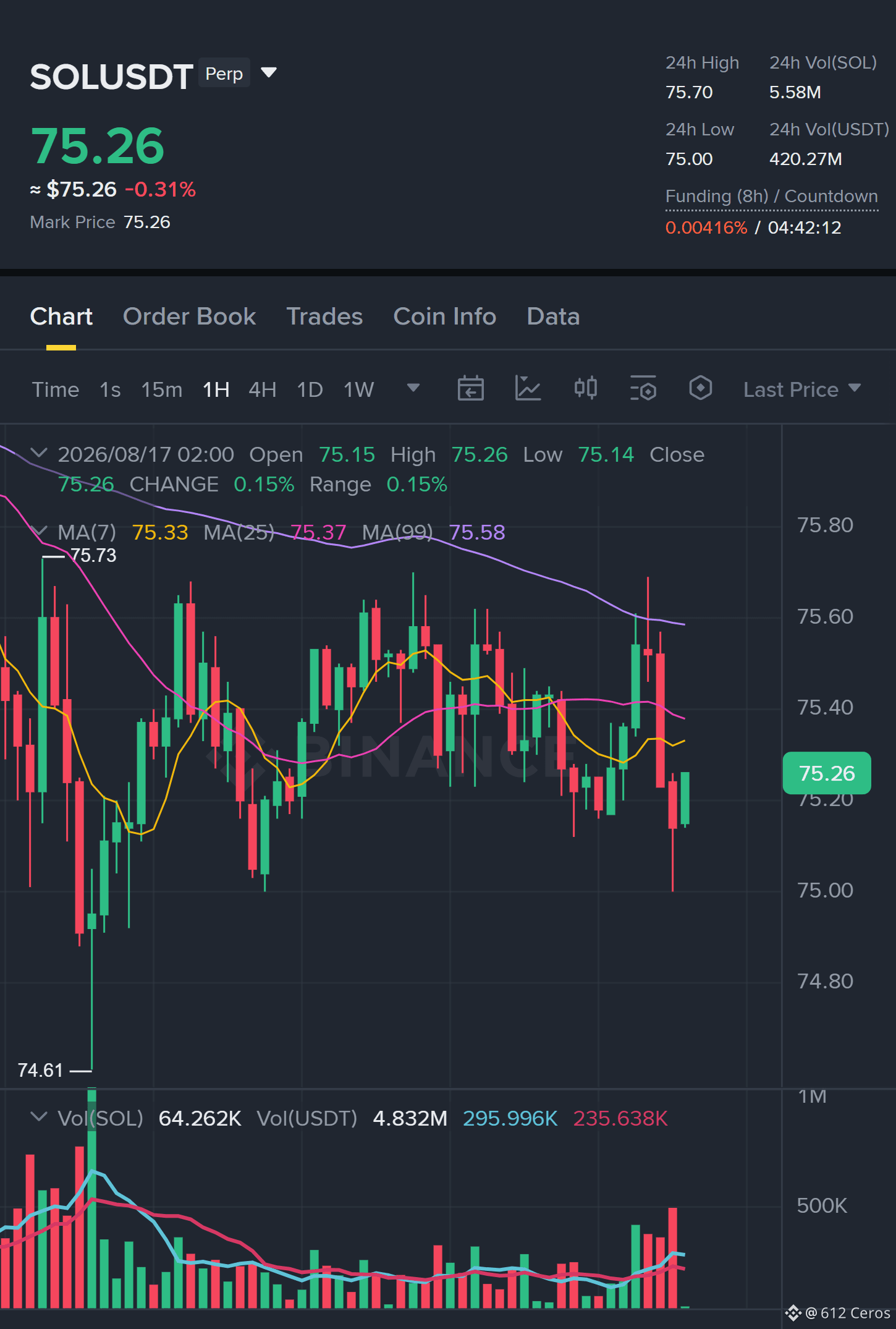This screenshot has width=896, height=1329.
Task: Click the Perp contract label
Action: tap(224, 74)
